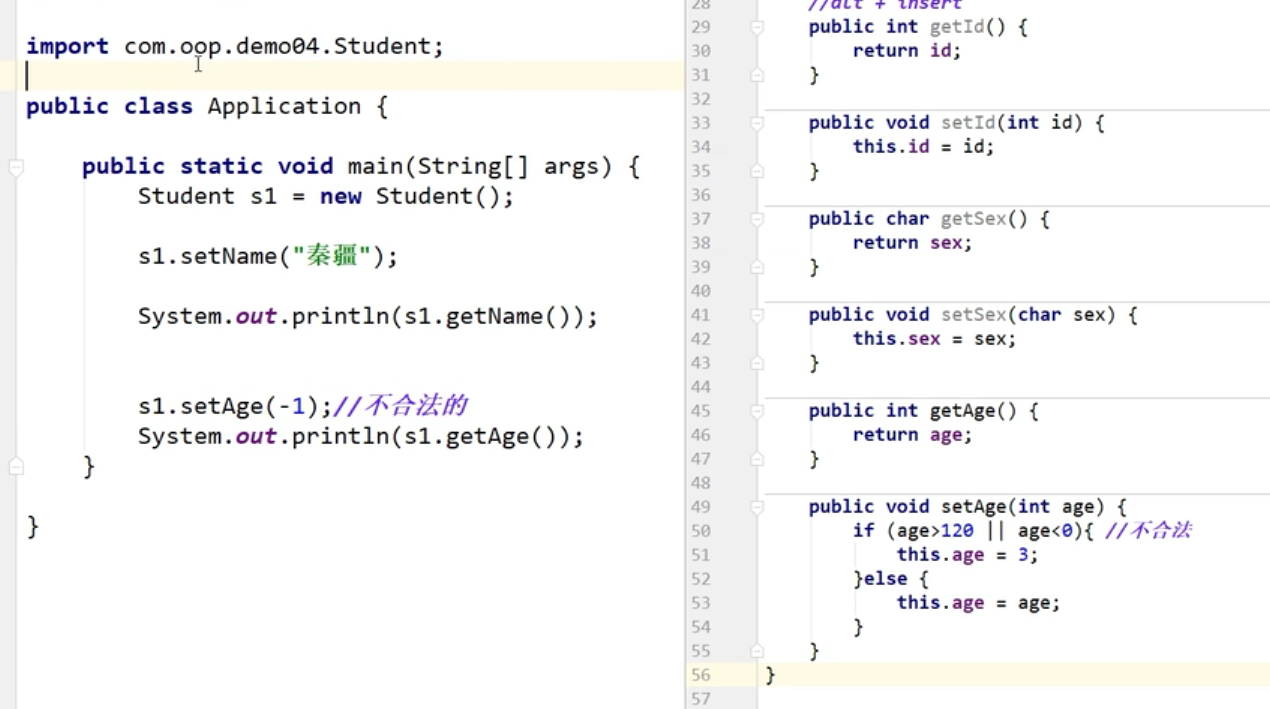Viewport: 1270px width, 709px height.
Task: Click the }else { line
Action: coord(891,579)
